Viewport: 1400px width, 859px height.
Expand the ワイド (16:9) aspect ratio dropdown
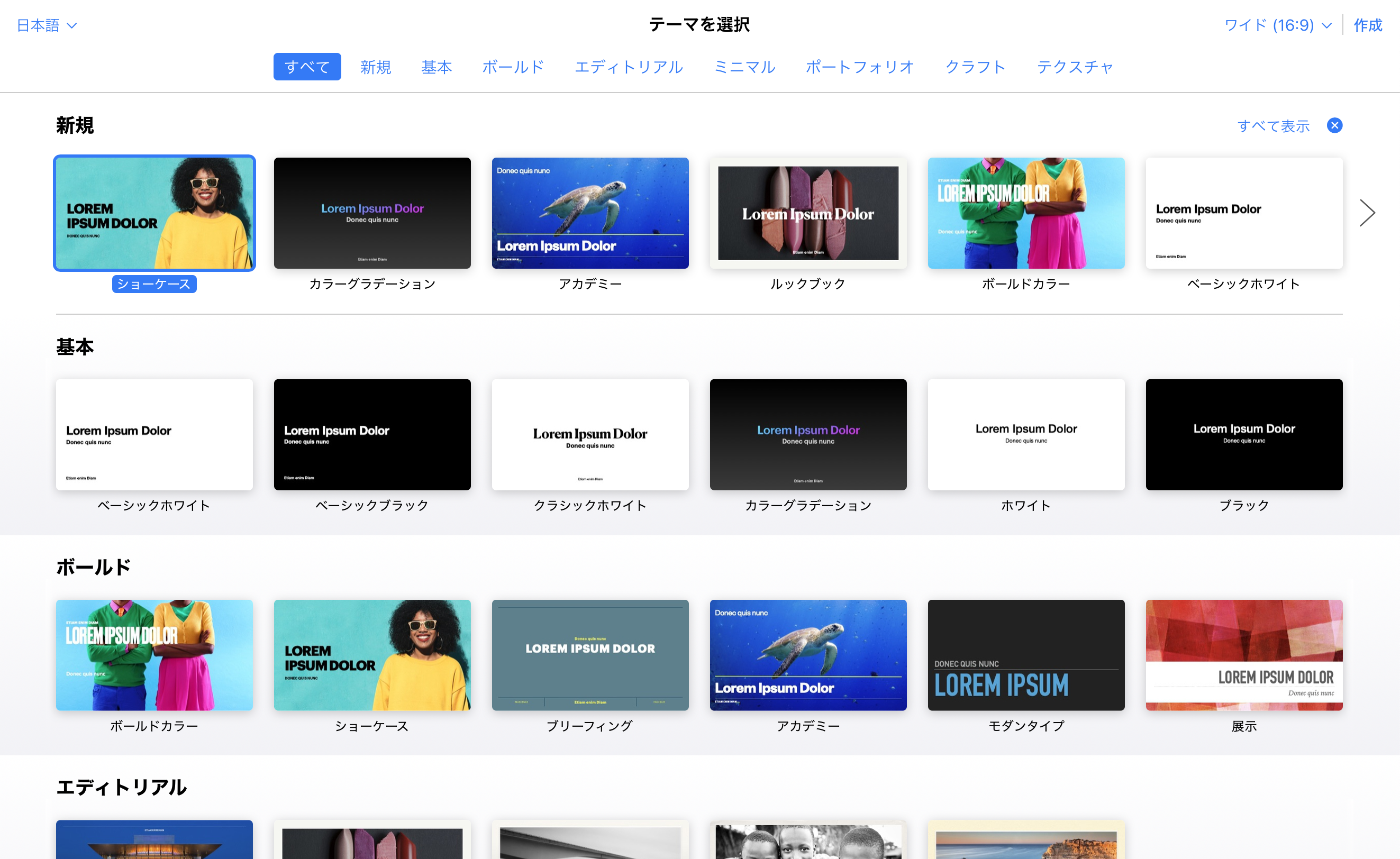[1278, 25]
